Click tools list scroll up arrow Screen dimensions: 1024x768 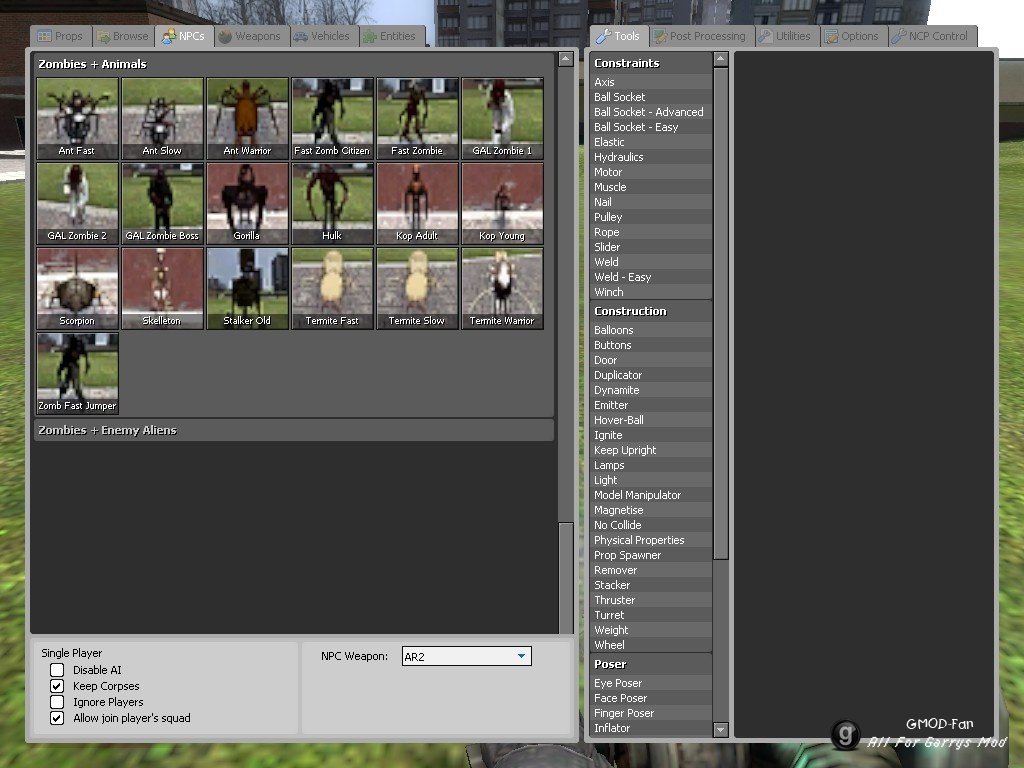(x=720, y=59)
